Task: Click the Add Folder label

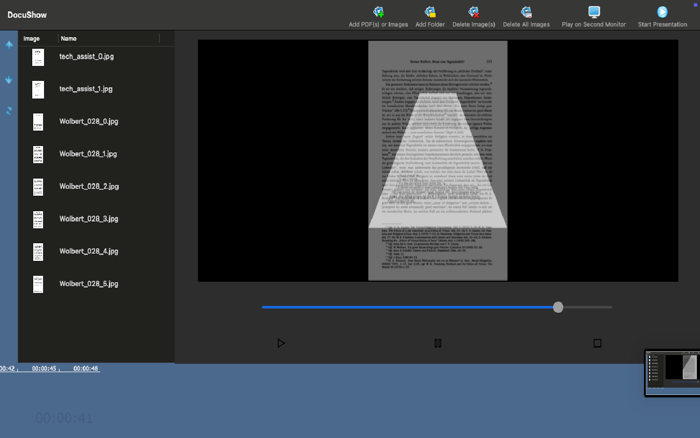Action: pyautogui.click(x=430, y=25)
